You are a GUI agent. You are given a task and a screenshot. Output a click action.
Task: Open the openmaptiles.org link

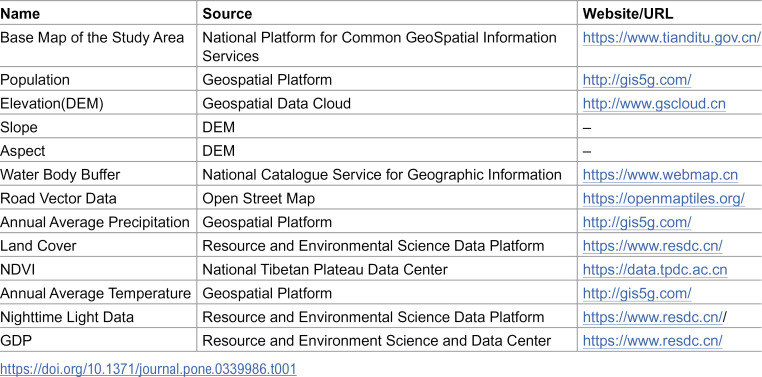coord(663,199)
